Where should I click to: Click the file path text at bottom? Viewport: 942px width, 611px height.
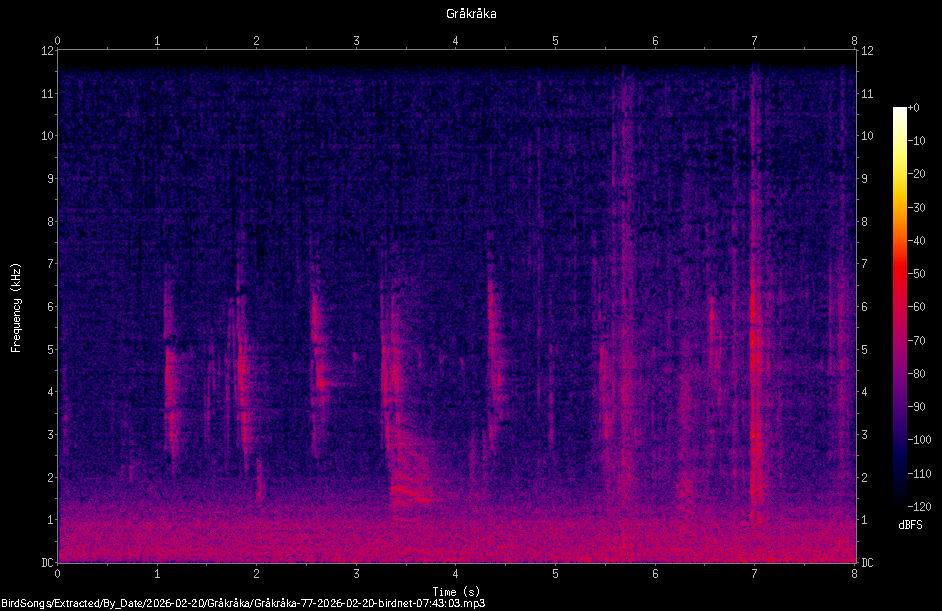[x=243, y=603]
